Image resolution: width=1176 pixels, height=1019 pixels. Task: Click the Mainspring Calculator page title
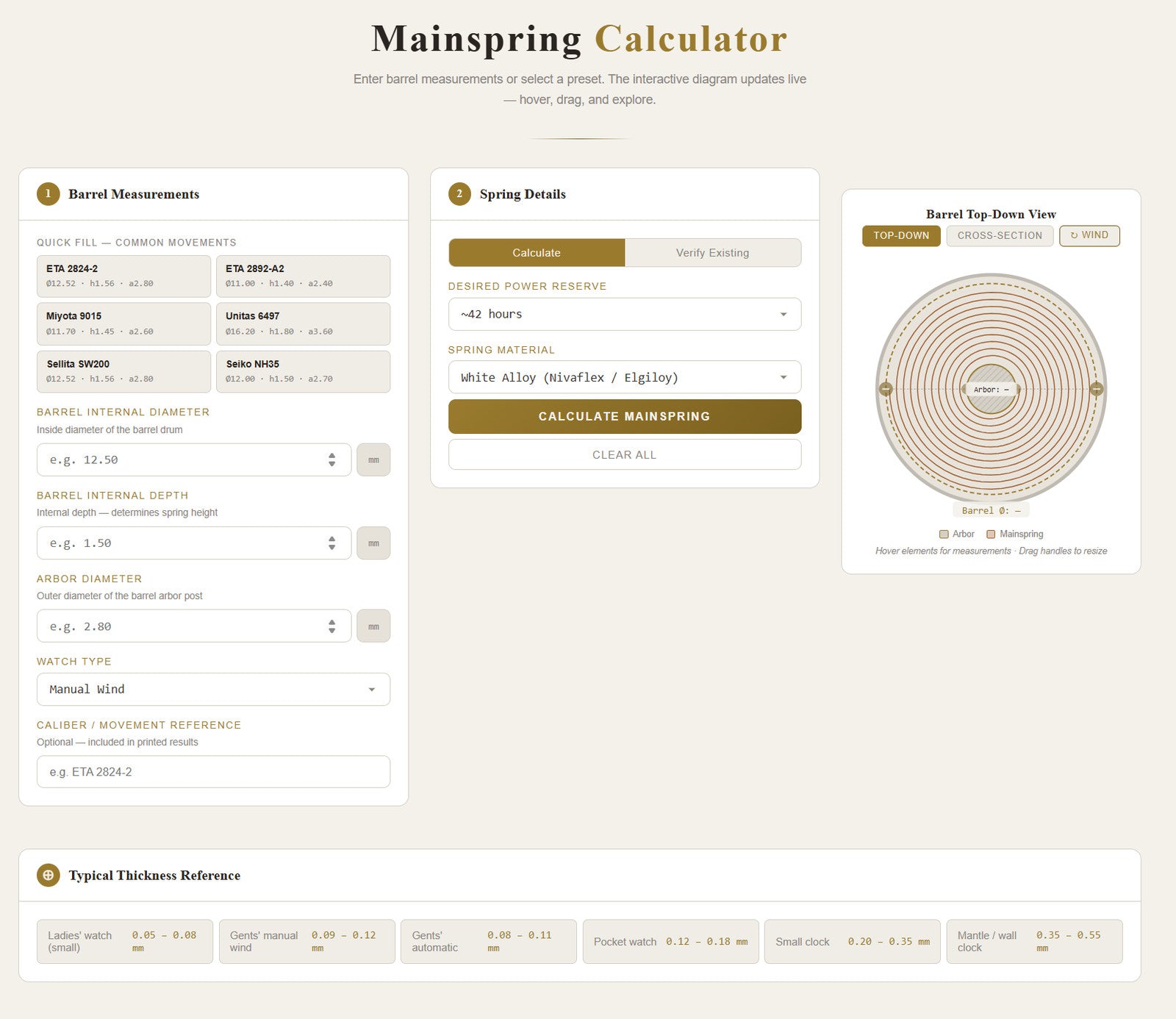[x=579, y=38]
